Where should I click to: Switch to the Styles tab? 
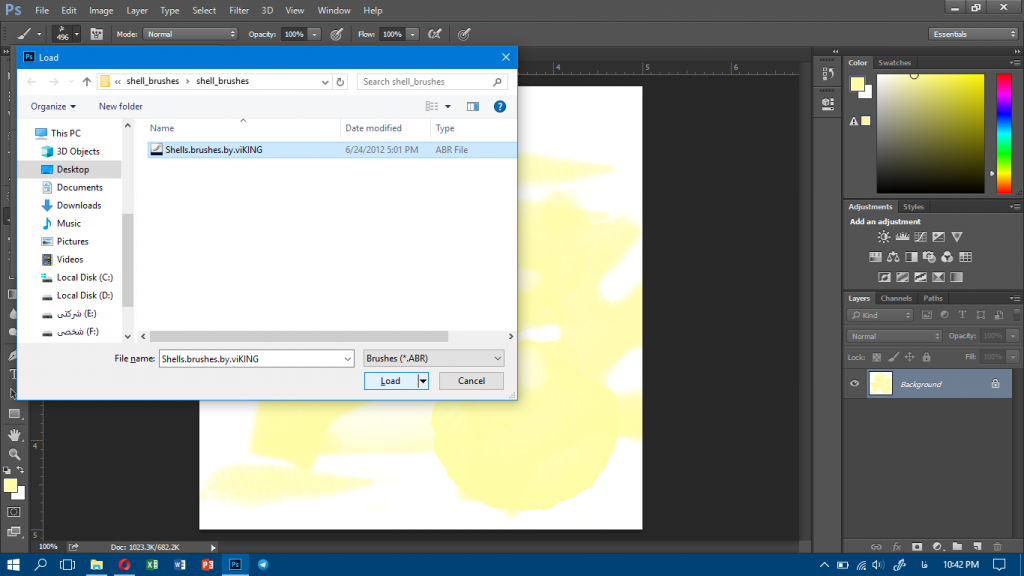point(913,206)
